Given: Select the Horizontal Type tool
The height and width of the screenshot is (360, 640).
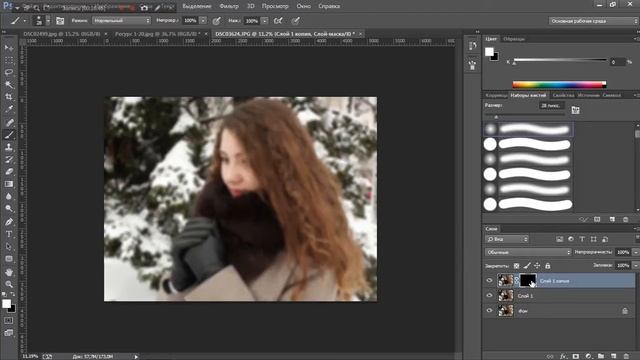Looking at the screenshot, I should 9,234.
